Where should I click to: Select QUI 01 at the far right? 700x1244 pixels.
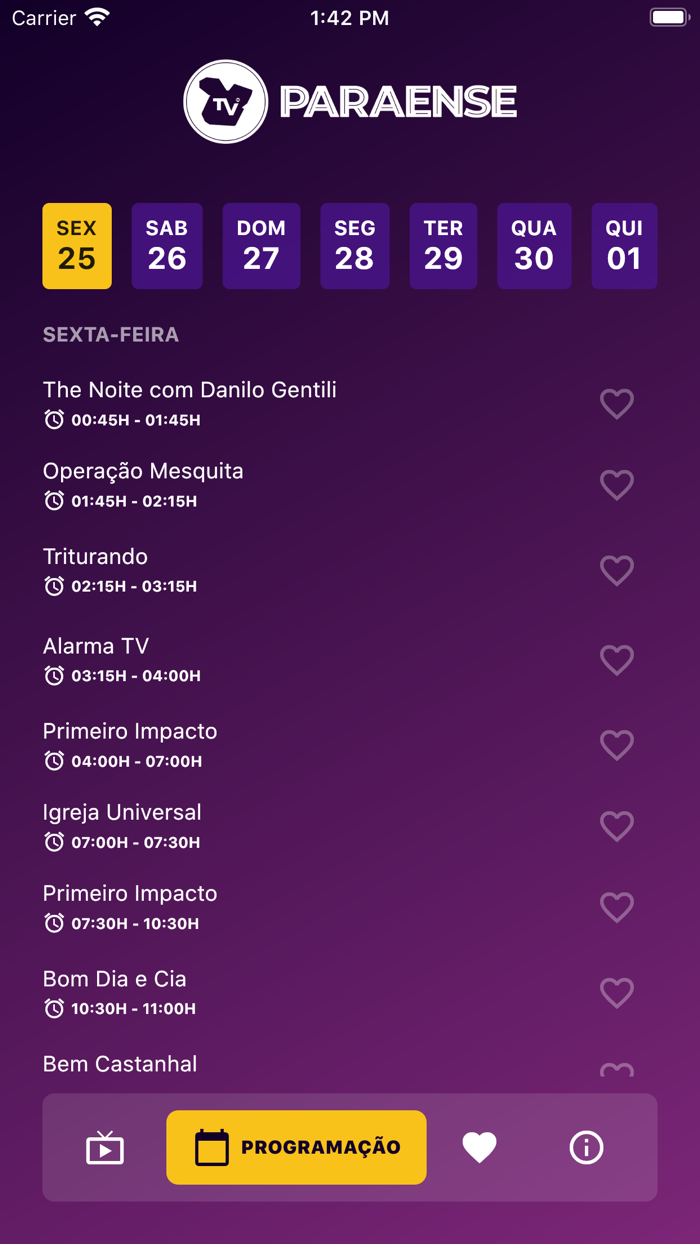click(x=624, y=246)
